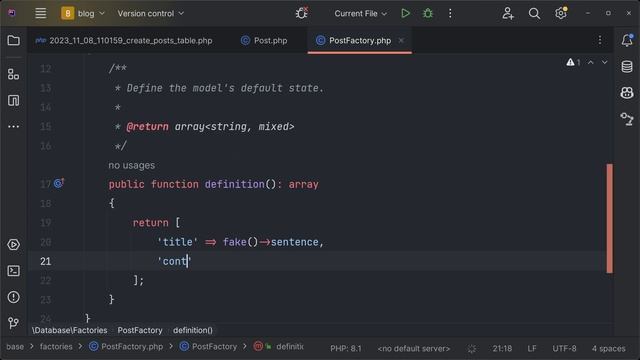640x360 pixels.
Task: Open the Project tool window folder icon
Action: tap(13, 40)
